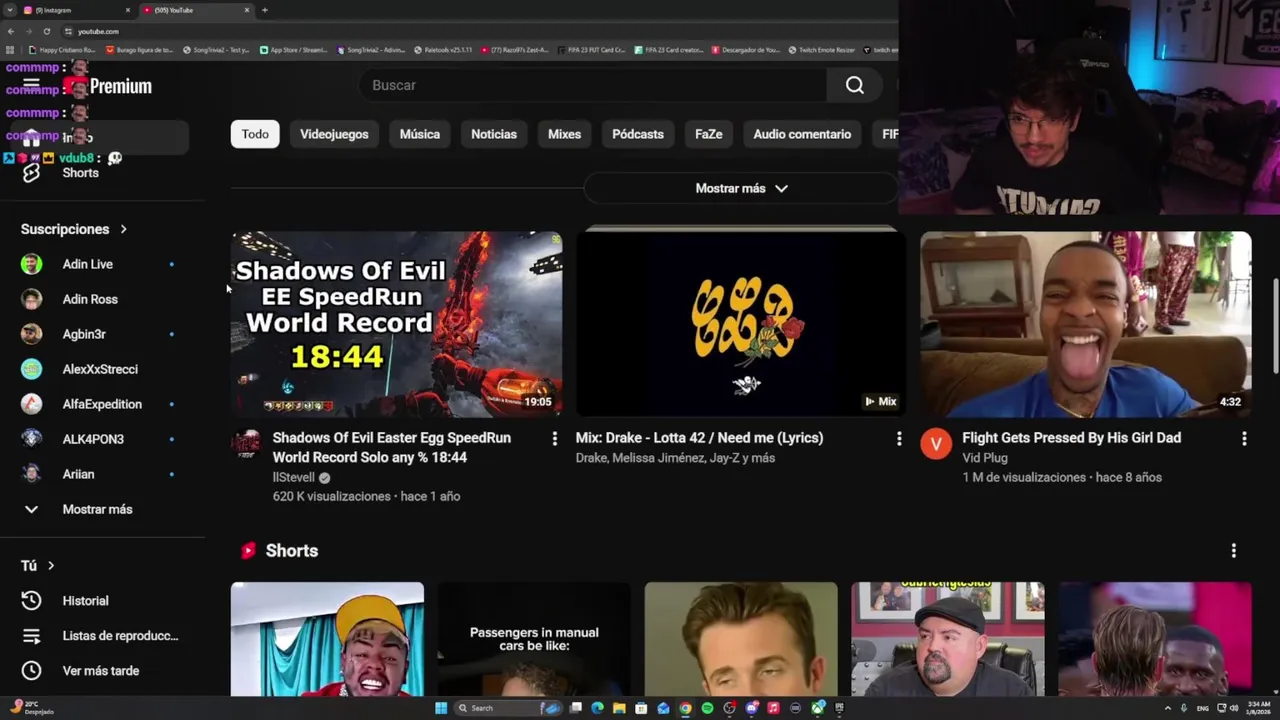Click the browser back arrow

coord(12,31)
